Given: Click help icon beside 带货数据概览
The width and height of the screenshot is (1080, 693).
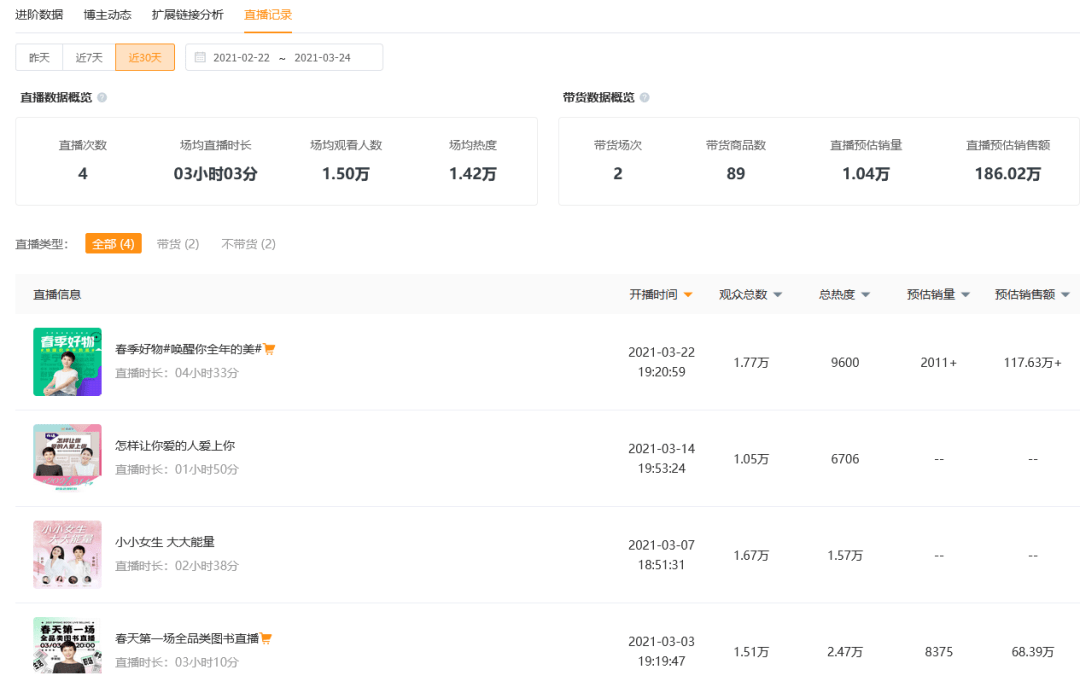Looking at the screenshot, I should (x=645, y=98).
